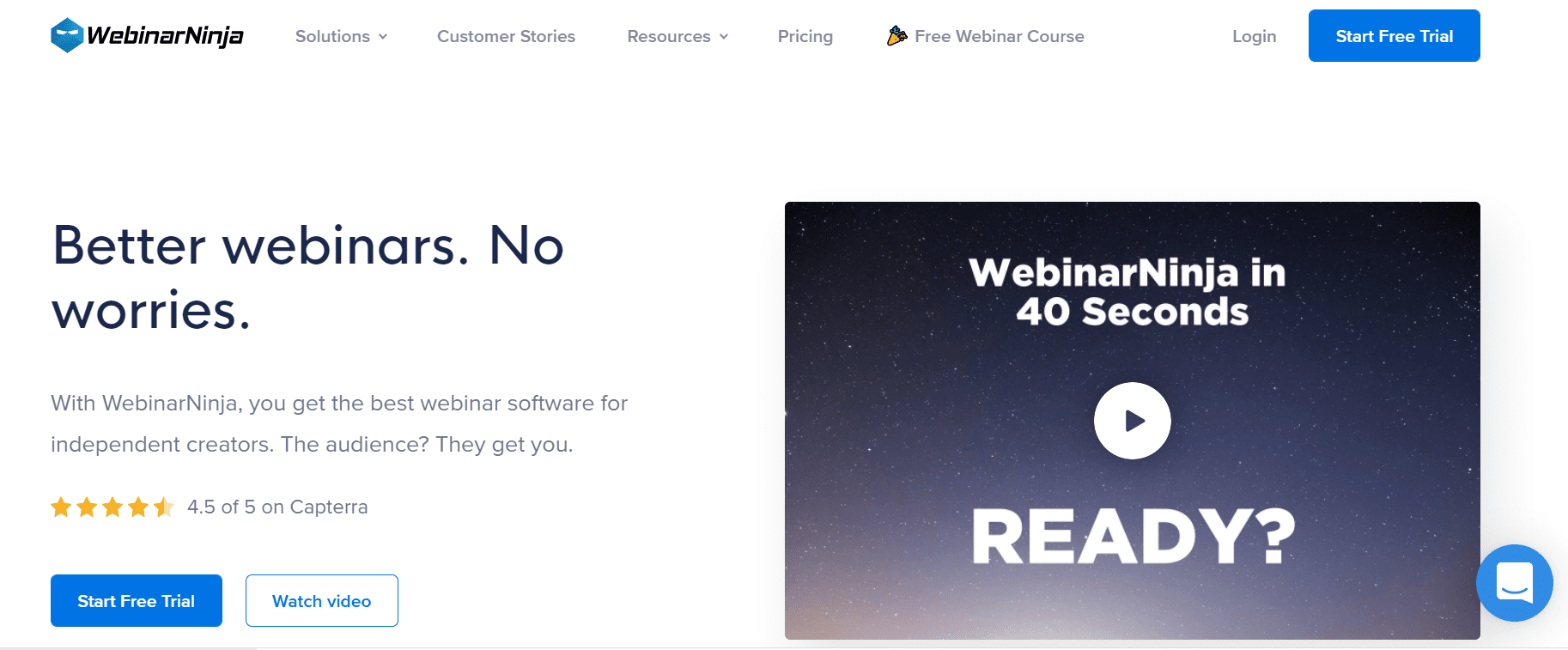Go to Customer Stories page

coord(506,36)
